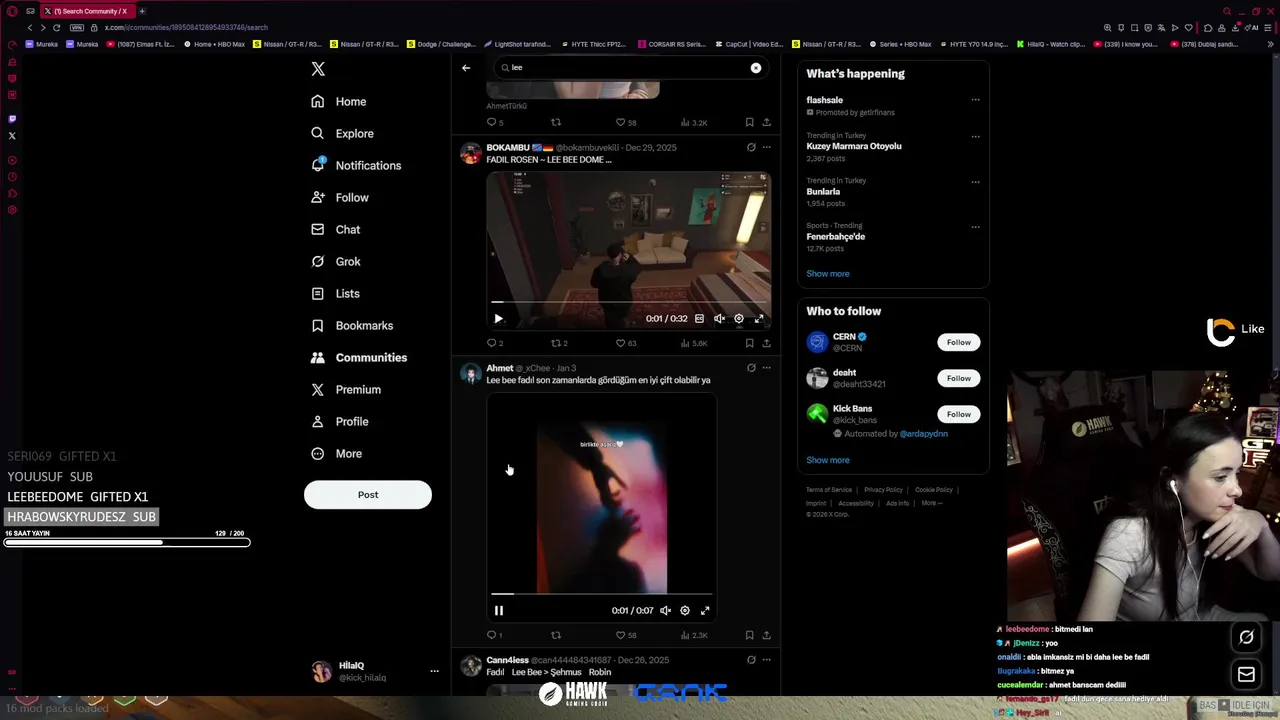Open Grok action on BOKAMBU post
Viewport: 1280px width, 720px height.
pyautogui.click(x=751, y=147)
